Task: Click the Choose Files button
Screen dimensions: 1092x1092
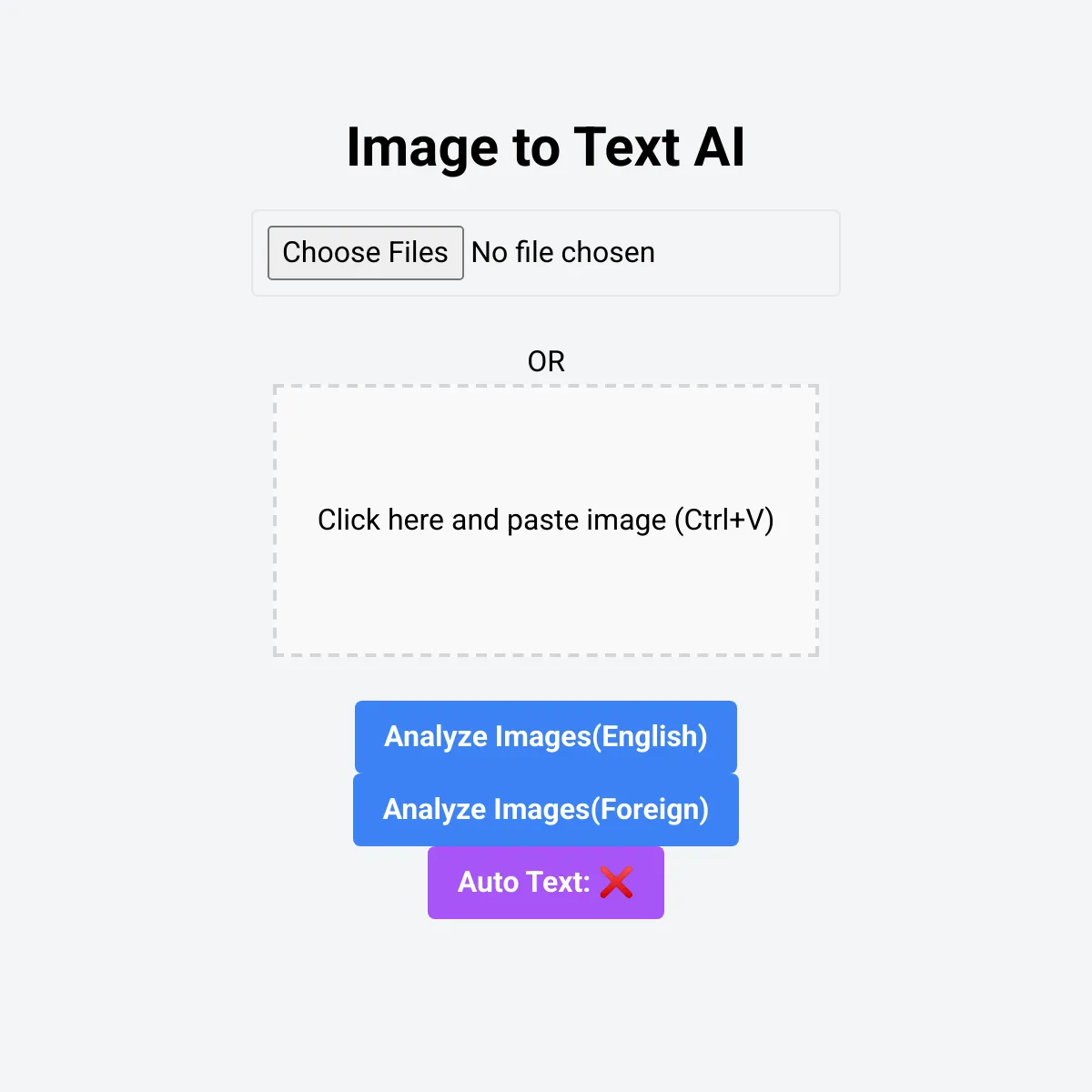Action: 365,252
